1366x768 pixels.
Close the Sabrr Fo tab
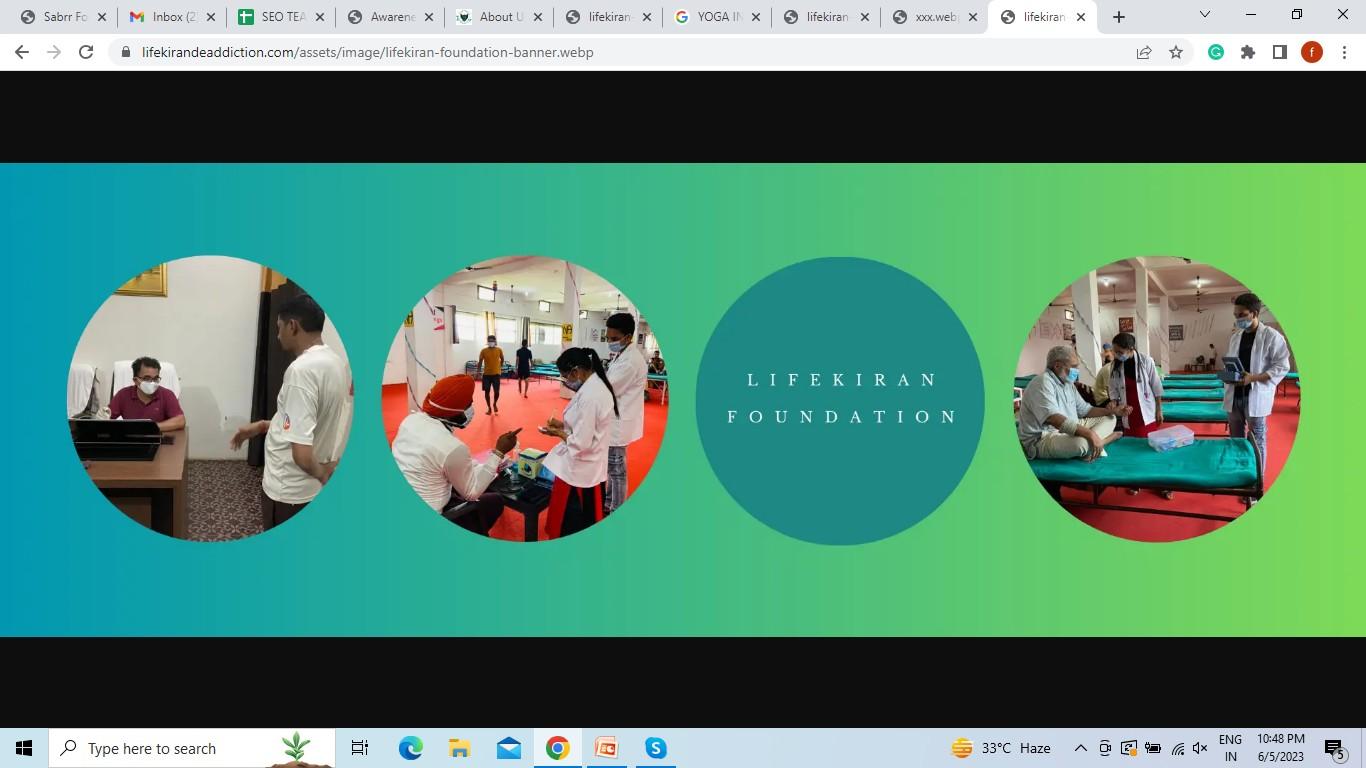pyautogui.click(x=102, y=17)
